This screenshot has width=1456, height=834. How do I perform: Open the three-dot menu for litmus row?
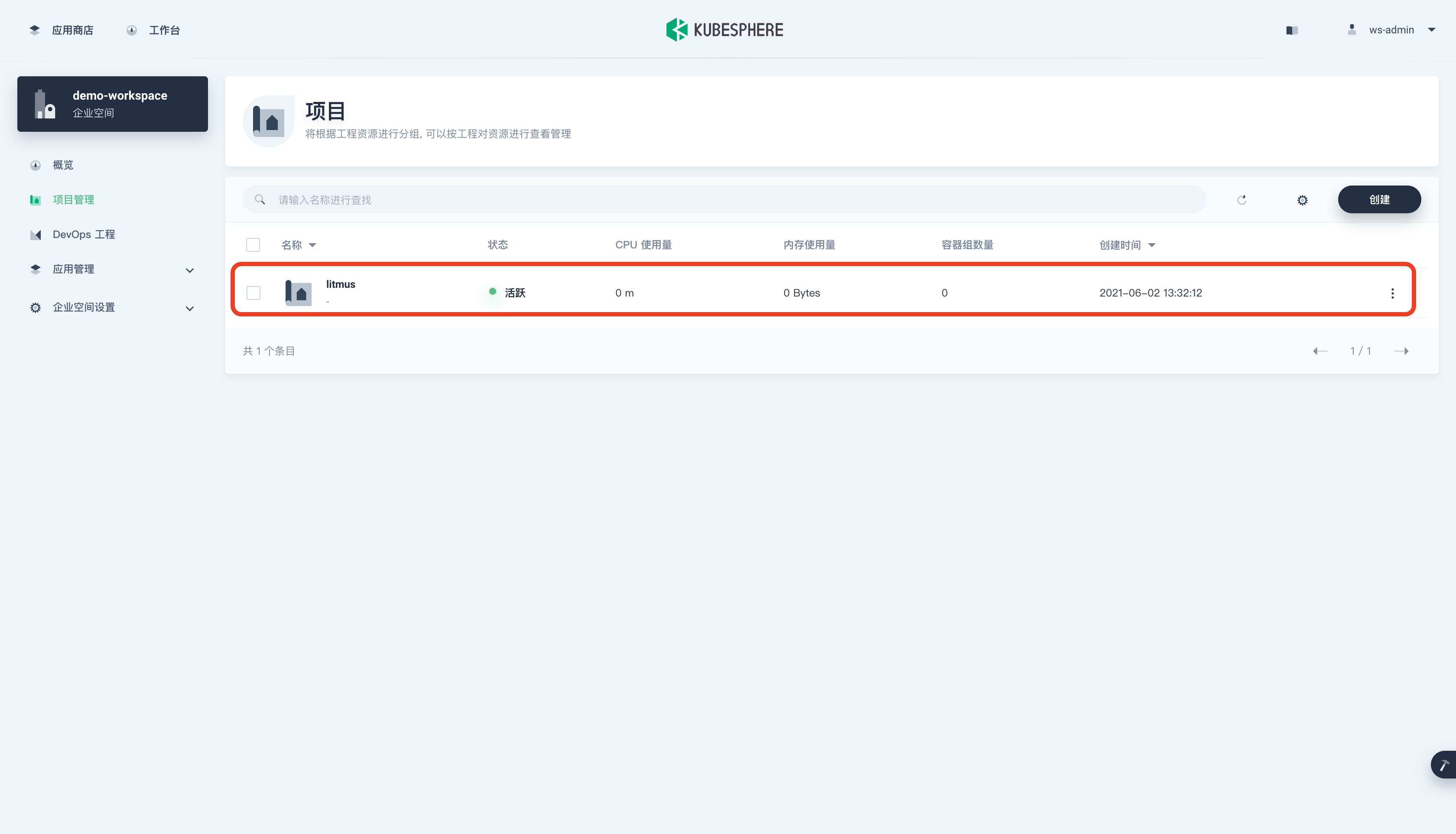pyautogui.click(x=1392, y=293)
